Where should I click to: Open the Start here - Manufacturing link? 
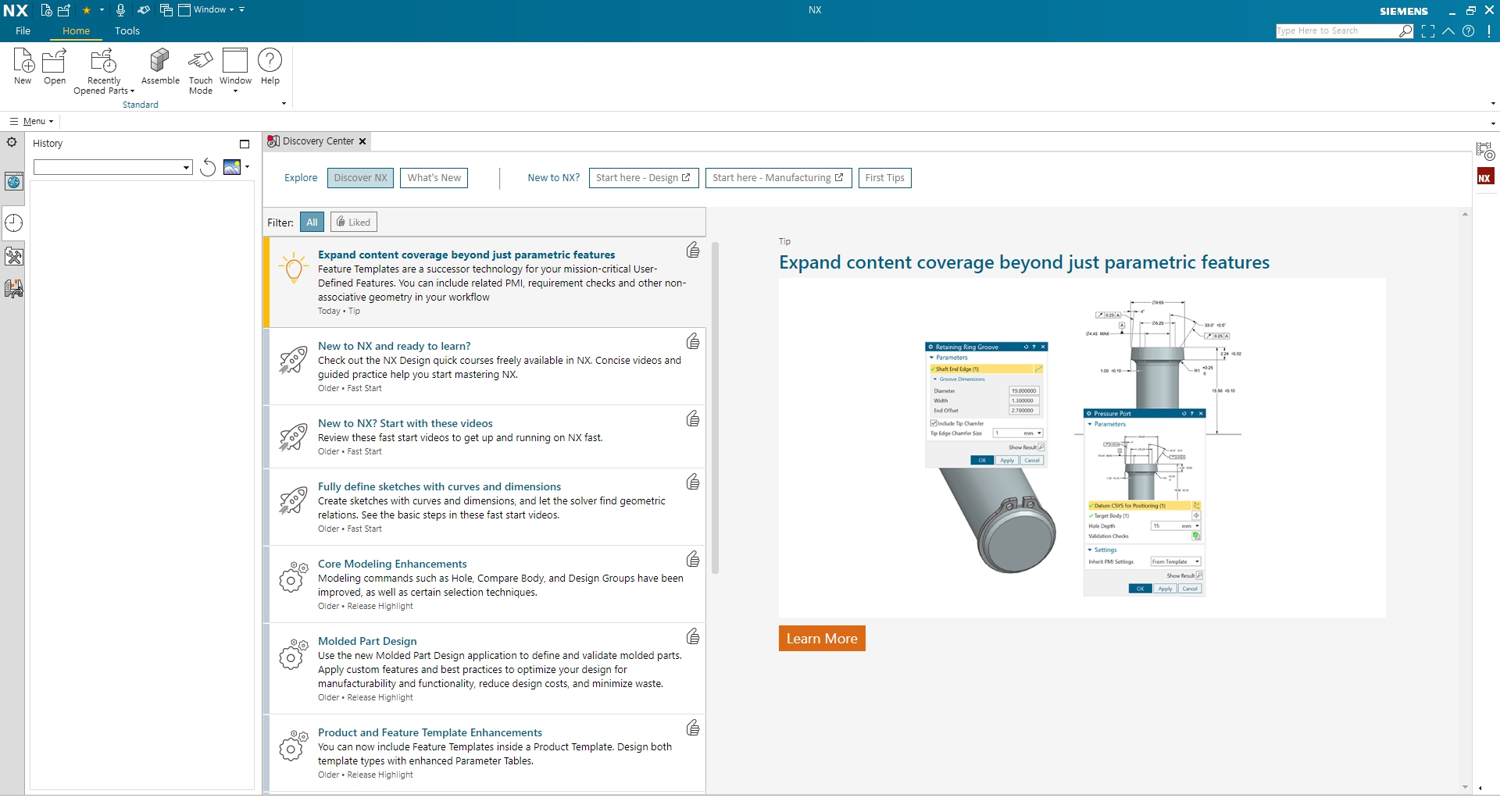[x=777, y=178]
